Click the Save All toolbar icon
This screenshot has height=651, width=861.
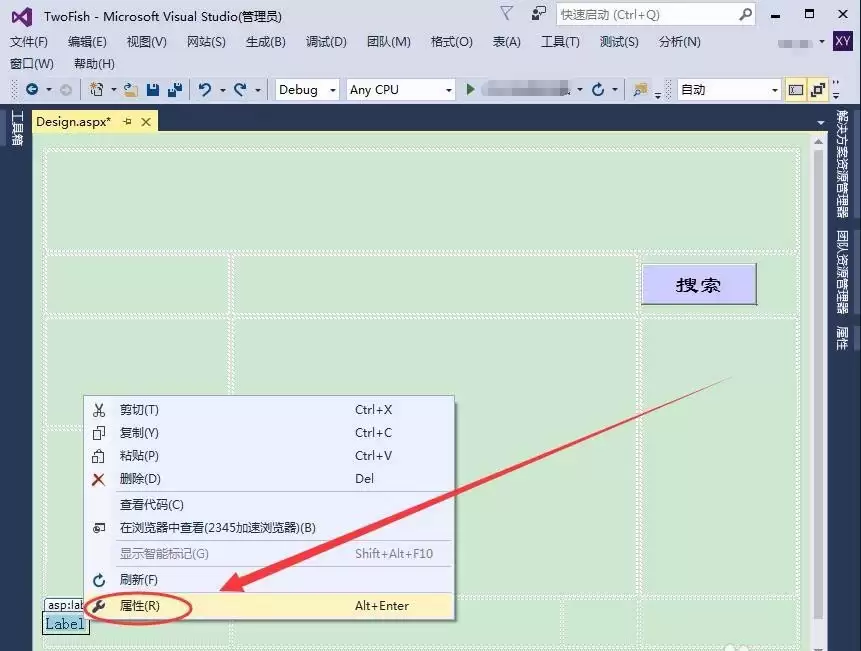click(173, 89)
